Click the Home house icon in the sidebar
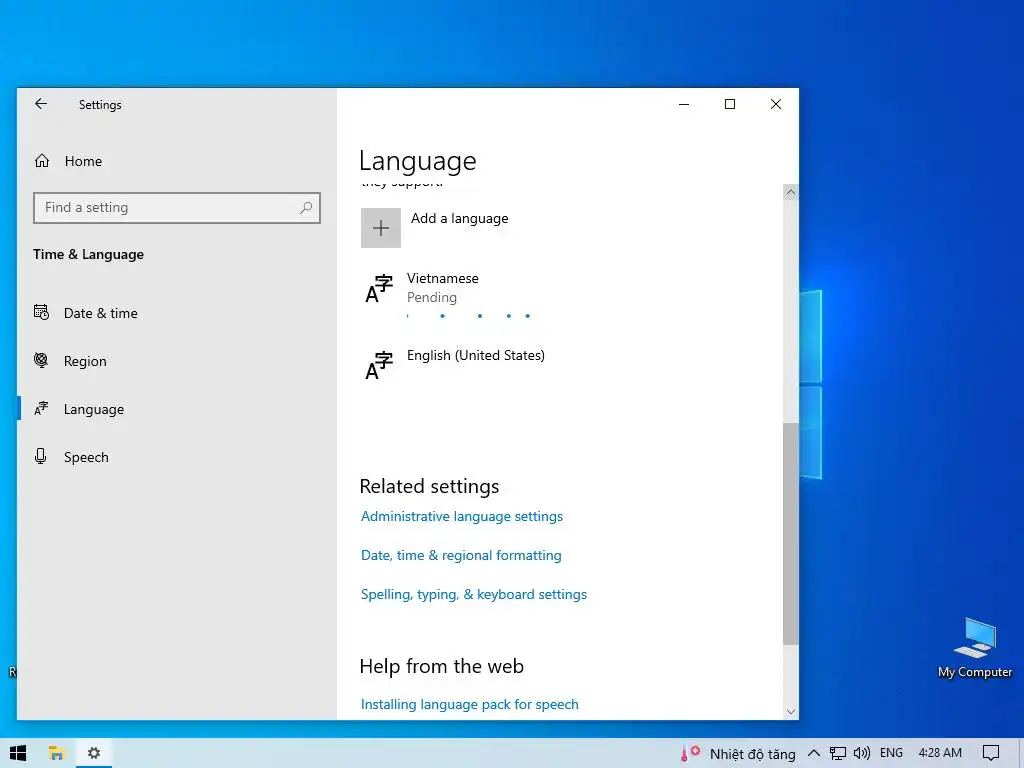1024x768 pixels. coord(42,161)
